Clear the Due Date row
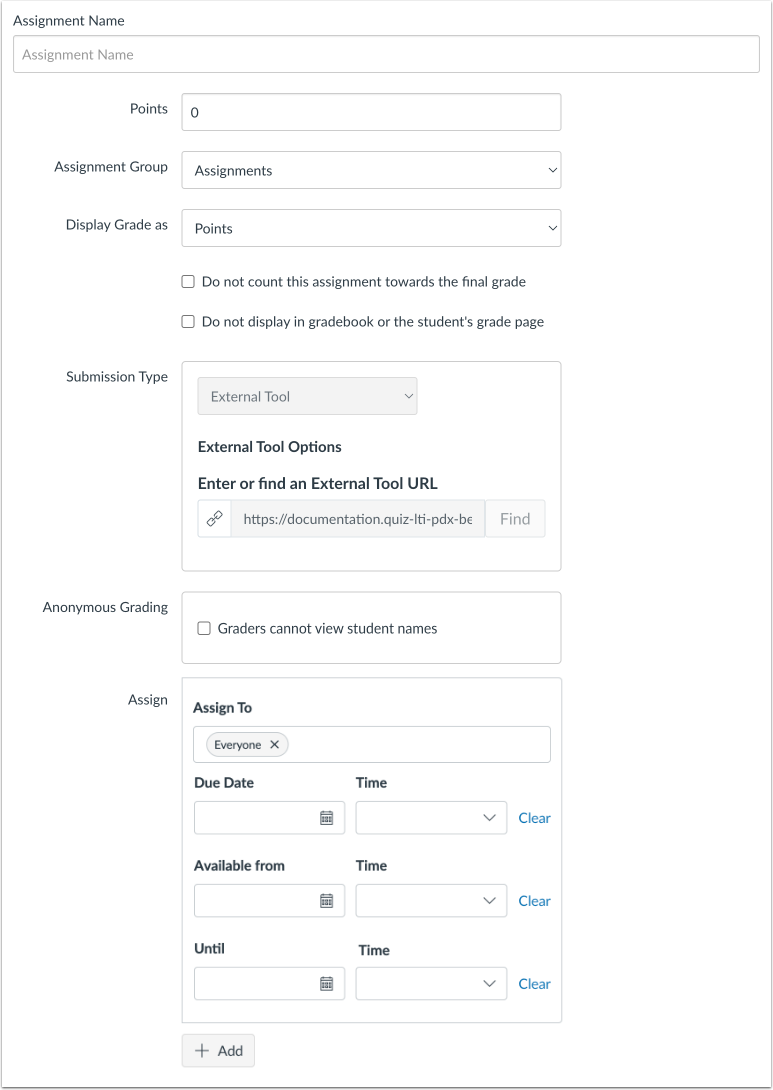This screenshot has width=773, height=1090. (x=534, y=818)
